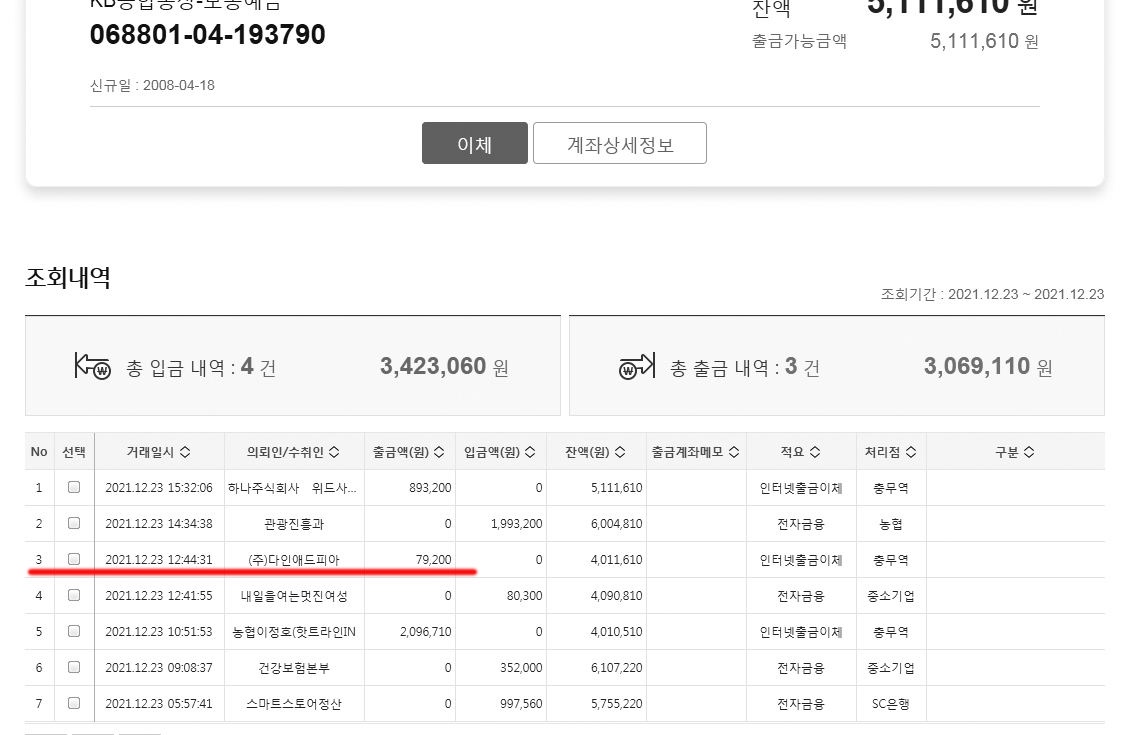
Task: Click the account number 068801-04-193790
Action: (208, 35)
